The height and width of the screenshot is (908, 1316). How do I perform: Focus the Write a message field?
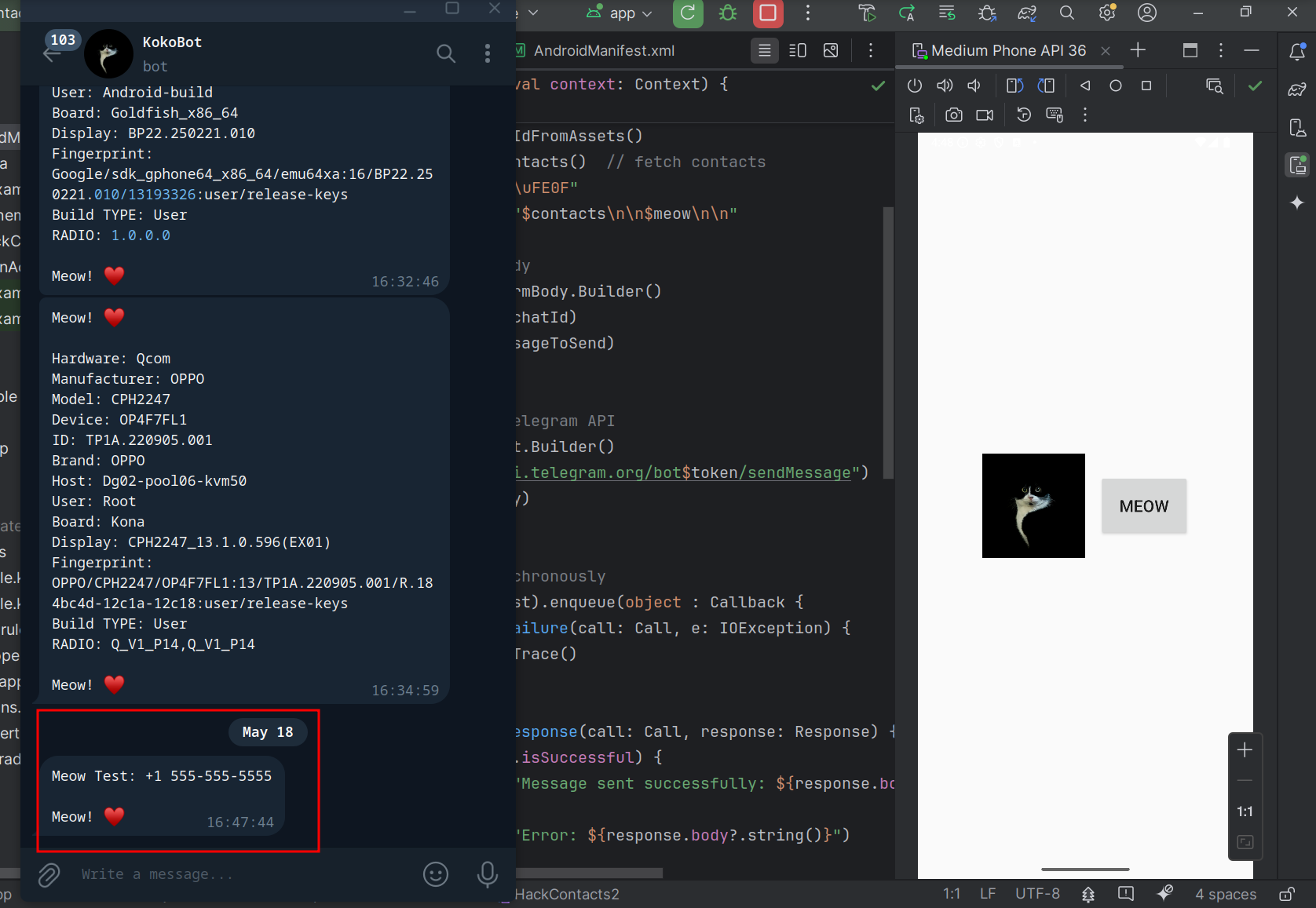coord(243,874)
